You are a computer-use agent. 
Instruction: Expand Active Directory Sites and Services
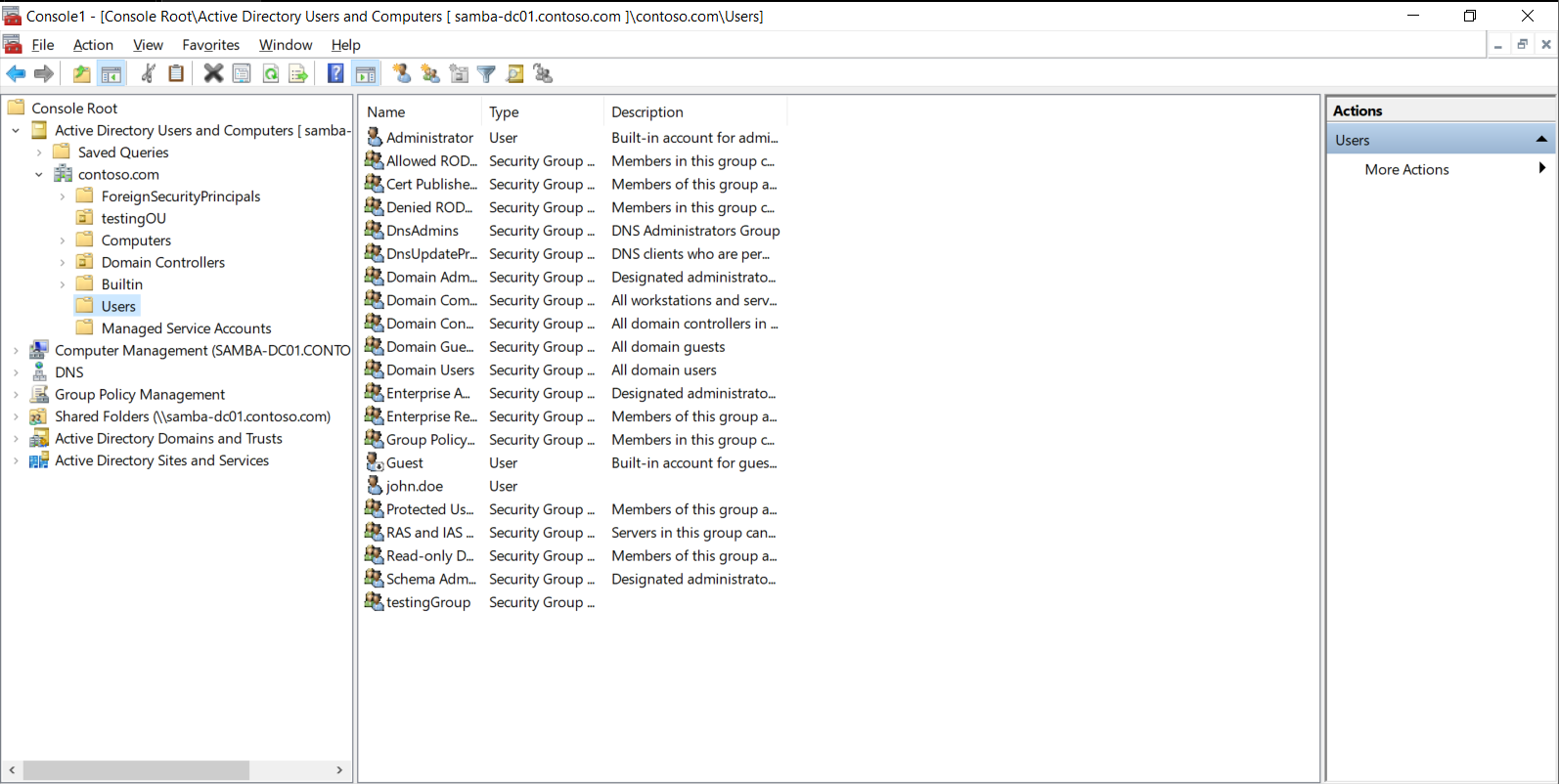point(16,460)
